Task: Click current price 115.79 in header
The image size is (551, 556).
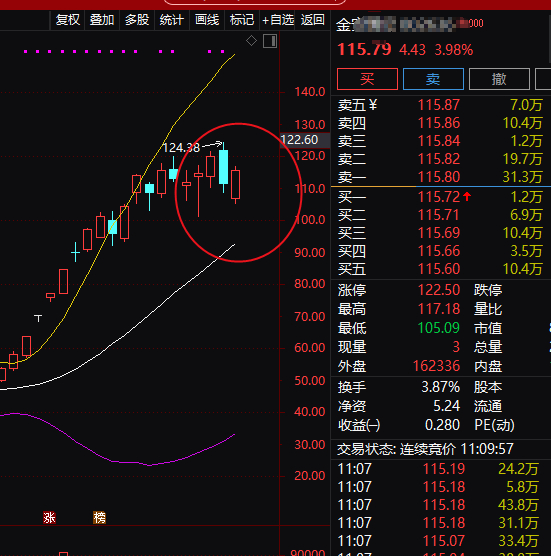Action: pyautogui.click(x=364, y=49)
